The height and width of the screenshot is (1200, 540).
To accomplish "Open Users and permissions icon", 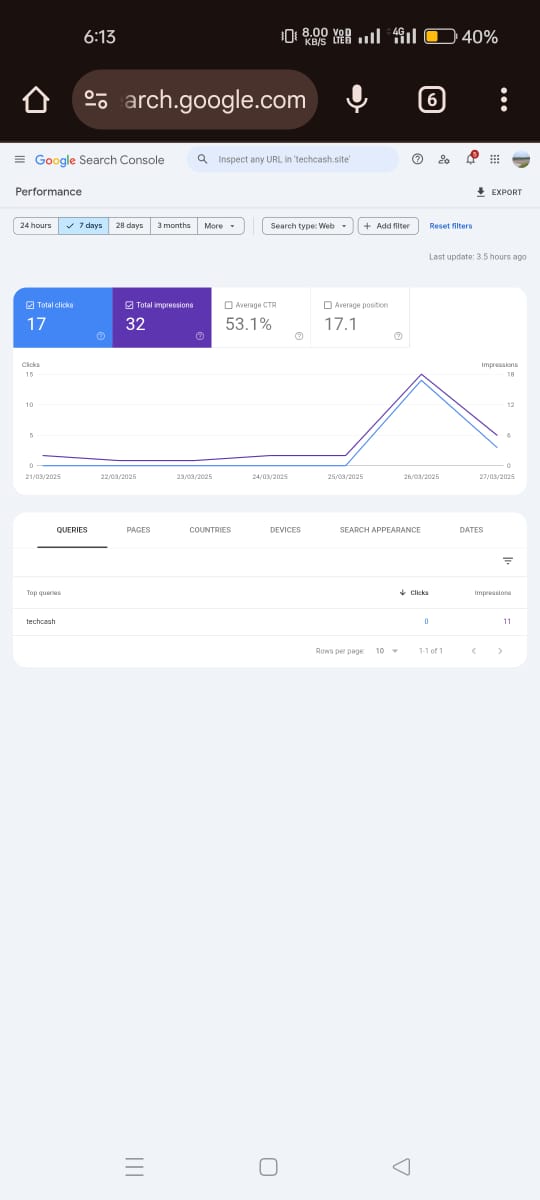I will click(444, 159).
